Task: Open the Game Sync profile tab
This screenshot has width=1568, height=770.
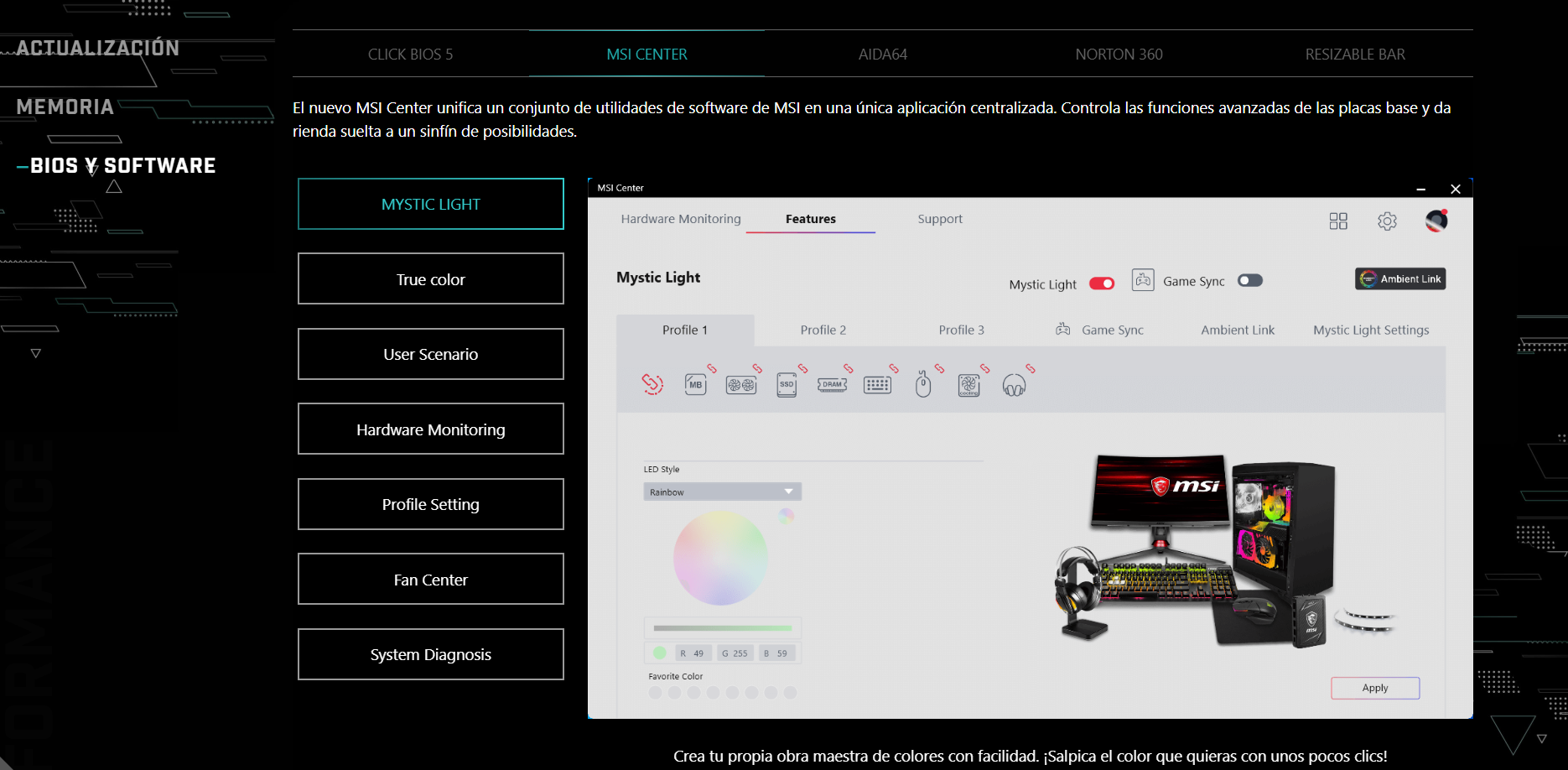Action: tap(1100, 330)
